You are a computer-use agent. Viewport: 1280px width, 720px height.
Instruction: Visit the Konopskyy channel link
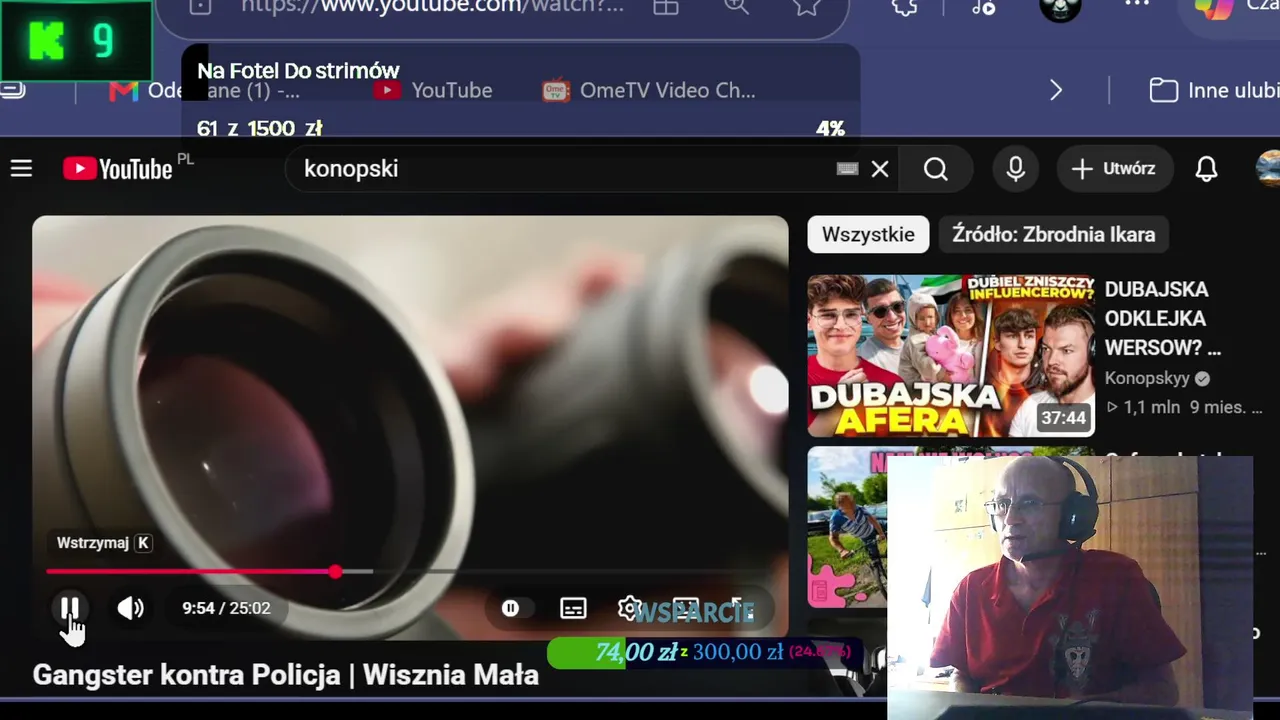point(1147,379)
